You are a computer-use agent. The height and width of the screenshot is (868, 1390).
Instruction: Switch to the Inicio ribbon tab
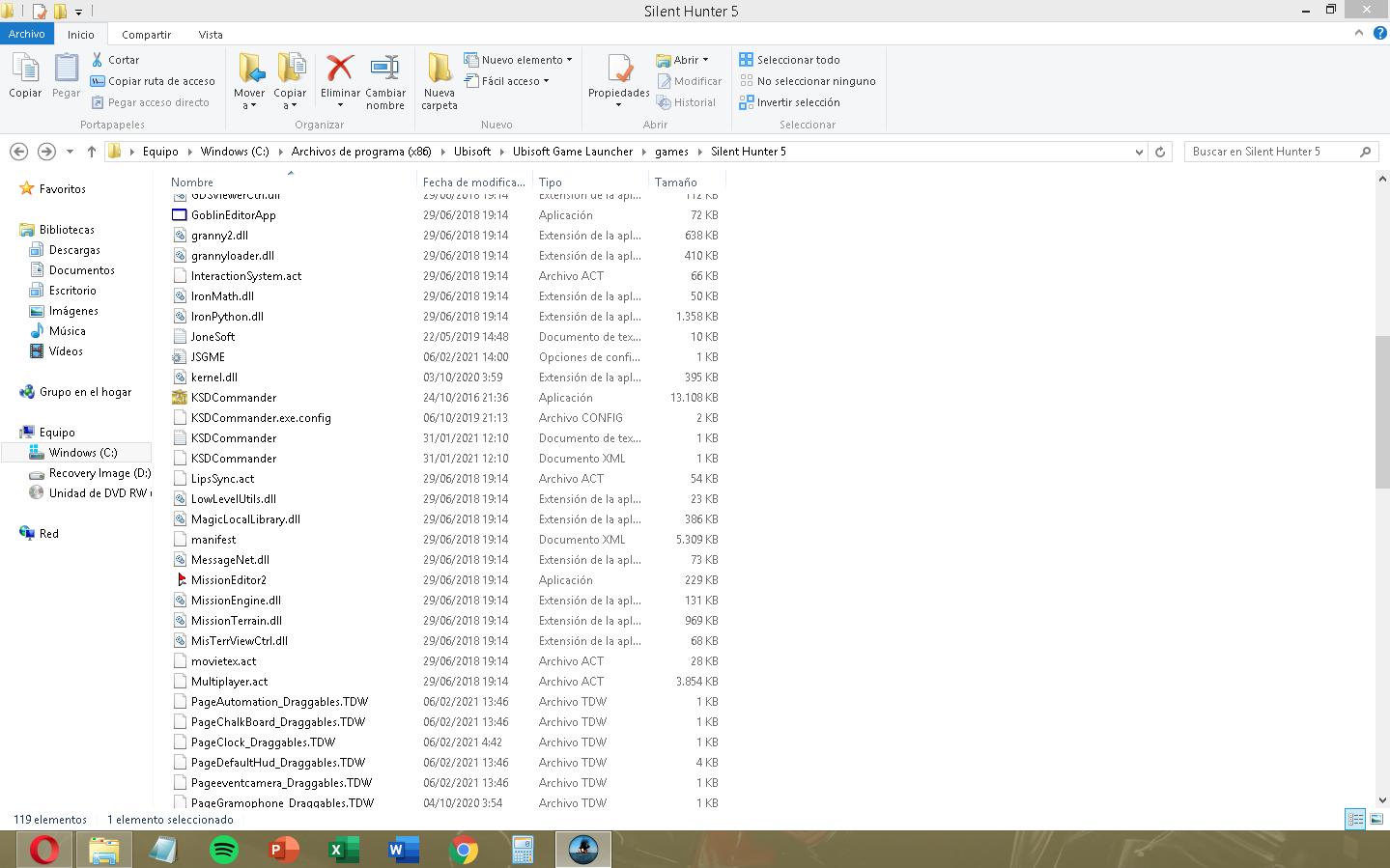[x=81, y=35]
